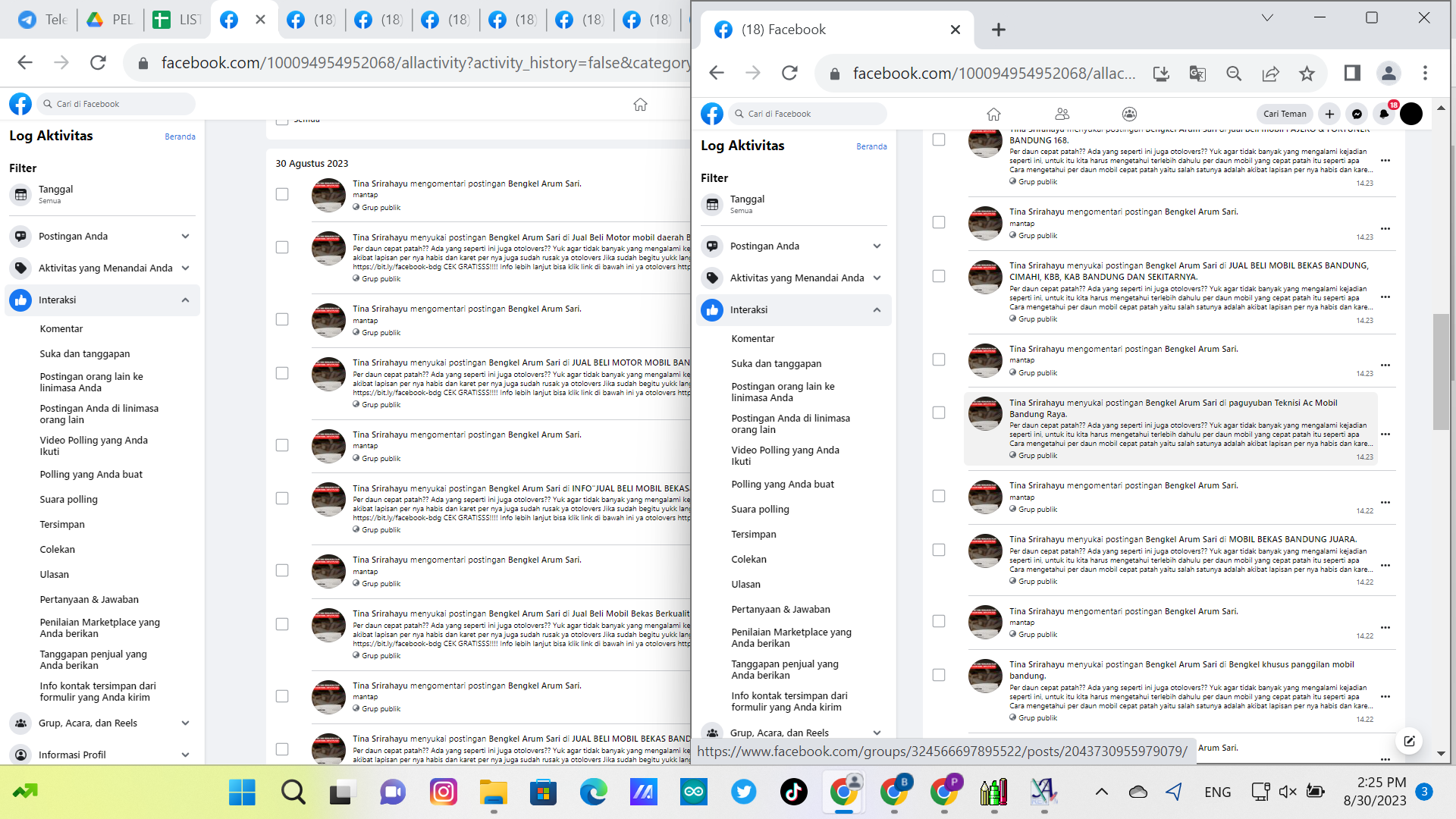Check the box for paguyuban Teknisi Ac Mobil activity
Viewport: 1456px width, 819px height.
tap(939, 413)
